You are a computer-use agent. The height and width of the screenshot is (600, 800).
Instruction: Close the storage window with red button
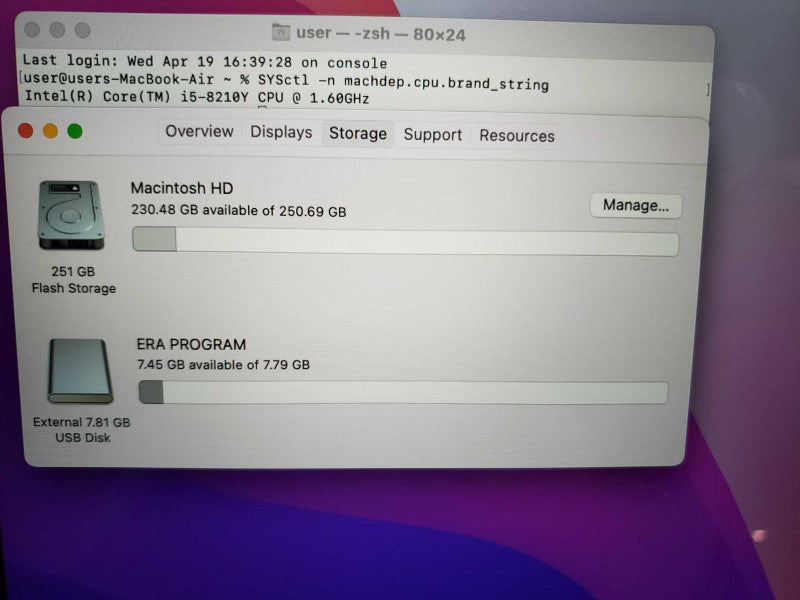pyautogui.click(x=26, y=131)
